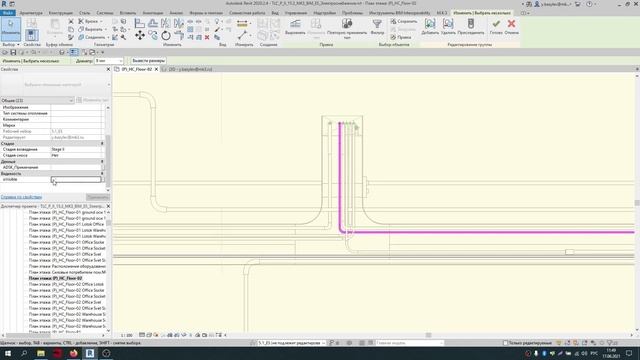Click the Вынести размеры button in options bar
This screenshot has width=640, height=360.
point(149,61)
